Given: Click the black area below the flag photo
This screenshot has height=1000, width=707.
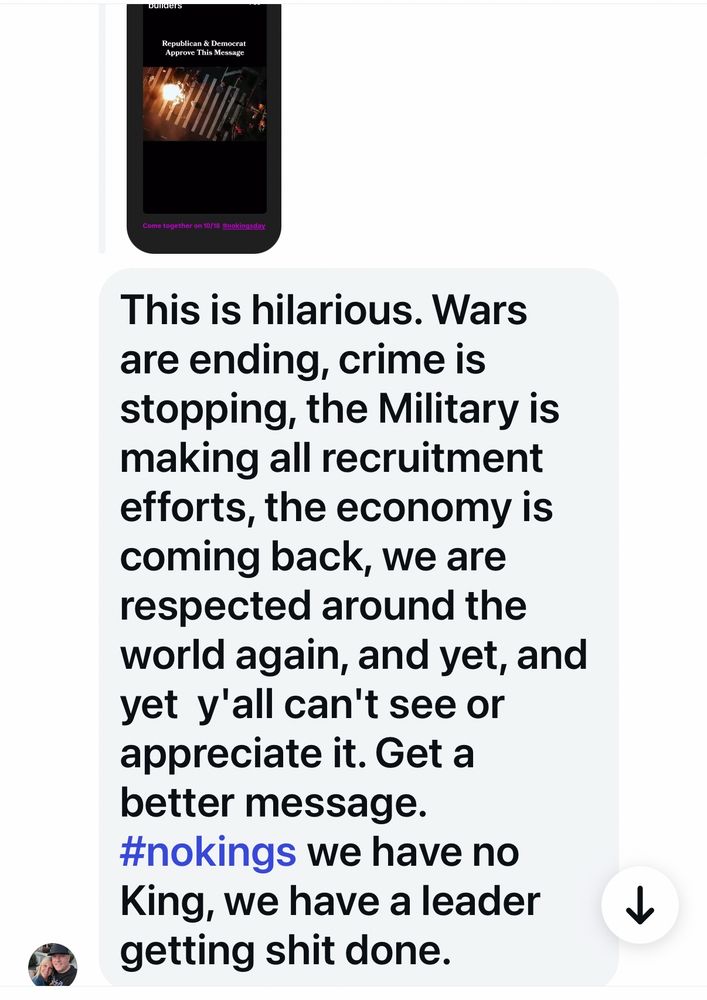Looking at the screenshot, I should click(x=205, y=177).
